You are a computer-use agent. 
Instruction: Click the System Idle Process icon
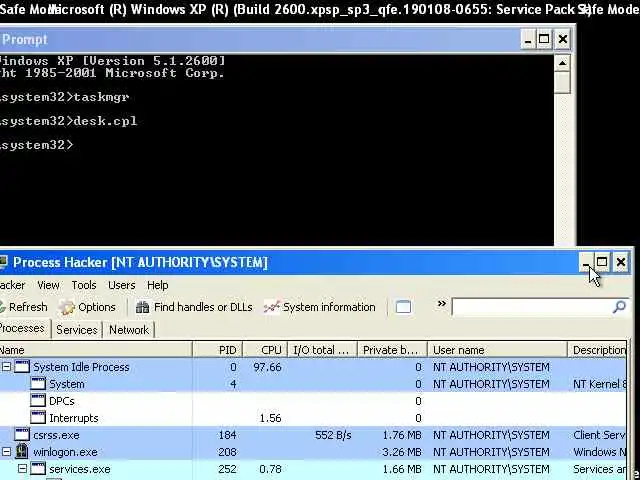click(x=22, y=367)
